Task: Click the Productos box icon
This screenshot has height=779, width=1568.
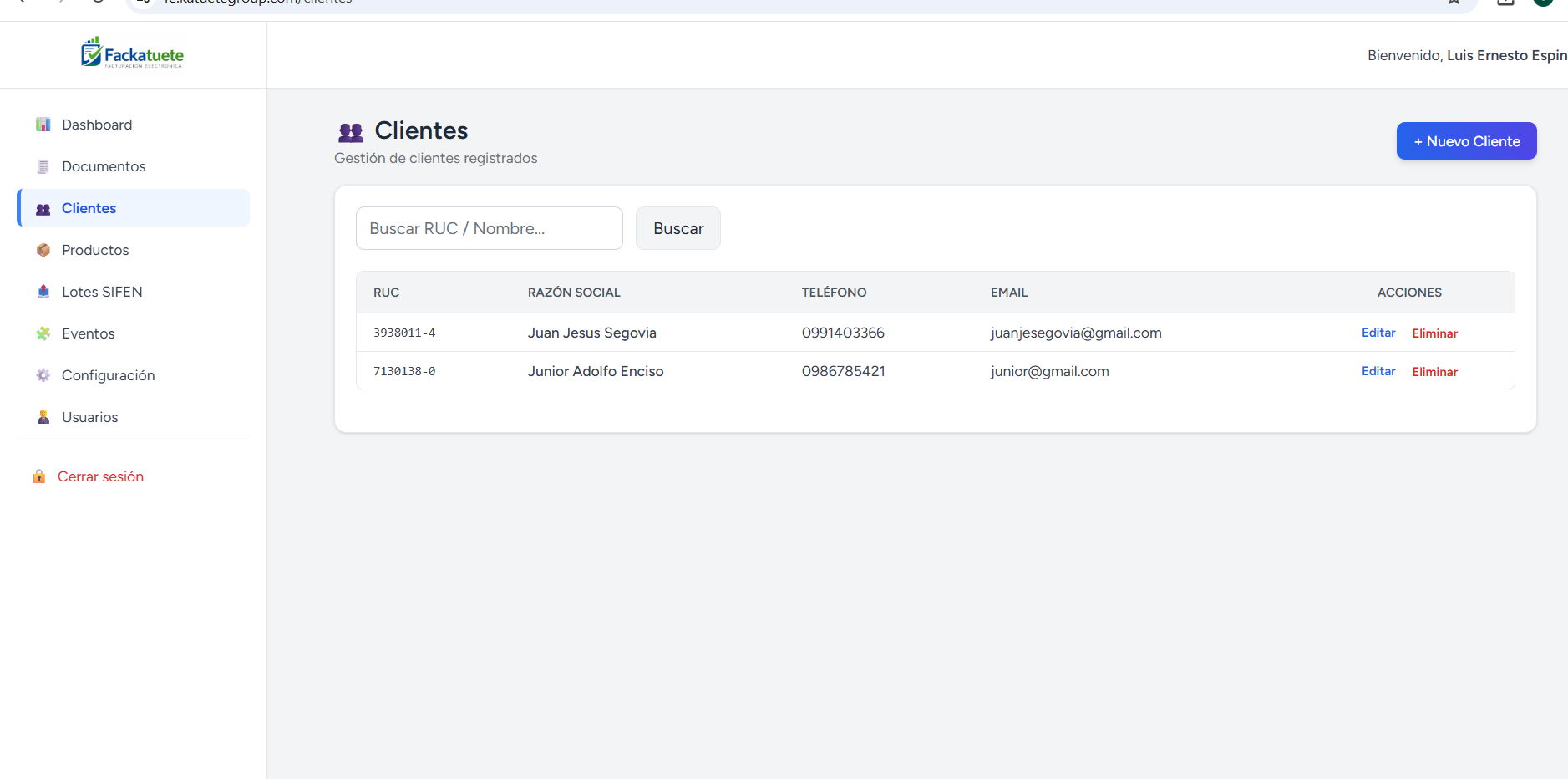Action: pos(43,250)
